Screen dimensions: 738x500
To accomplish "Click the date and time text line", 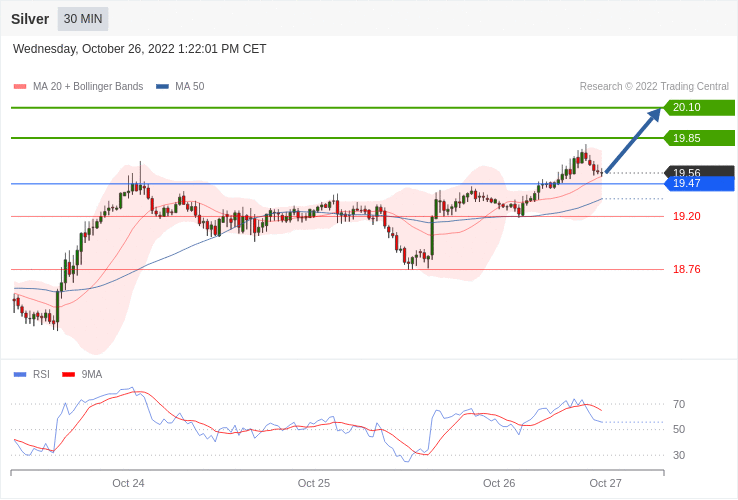I will tap(139, 49).
